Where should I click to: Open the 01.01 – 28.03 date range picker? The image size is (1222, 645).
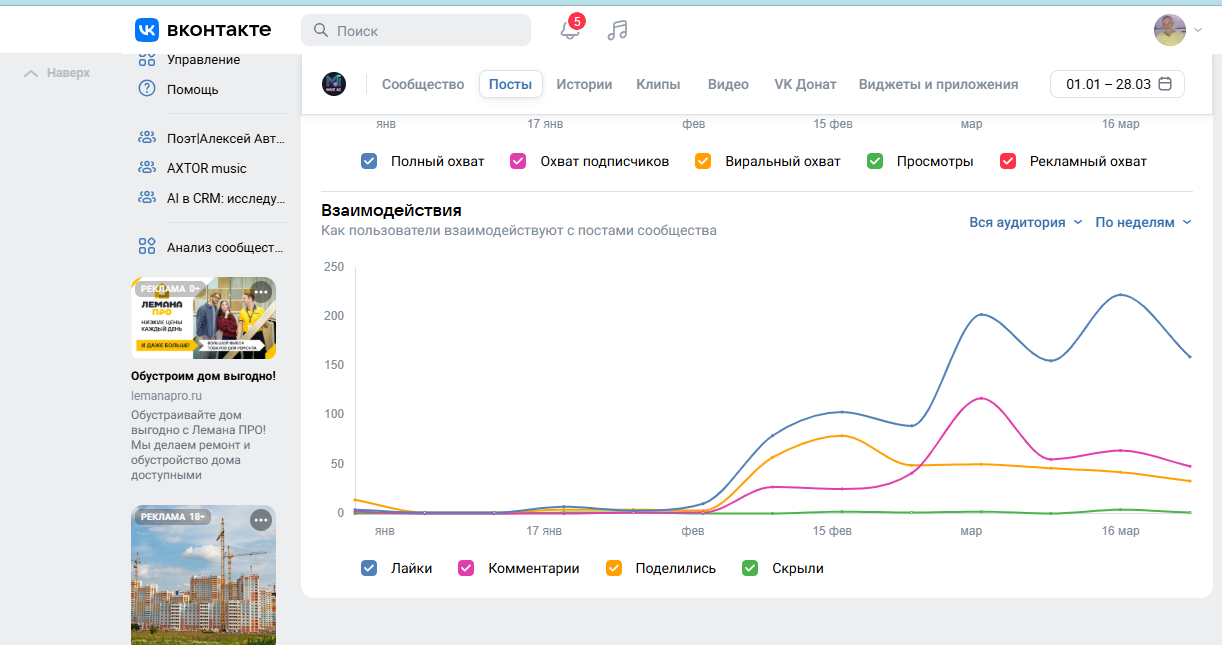click(1117, 84)
